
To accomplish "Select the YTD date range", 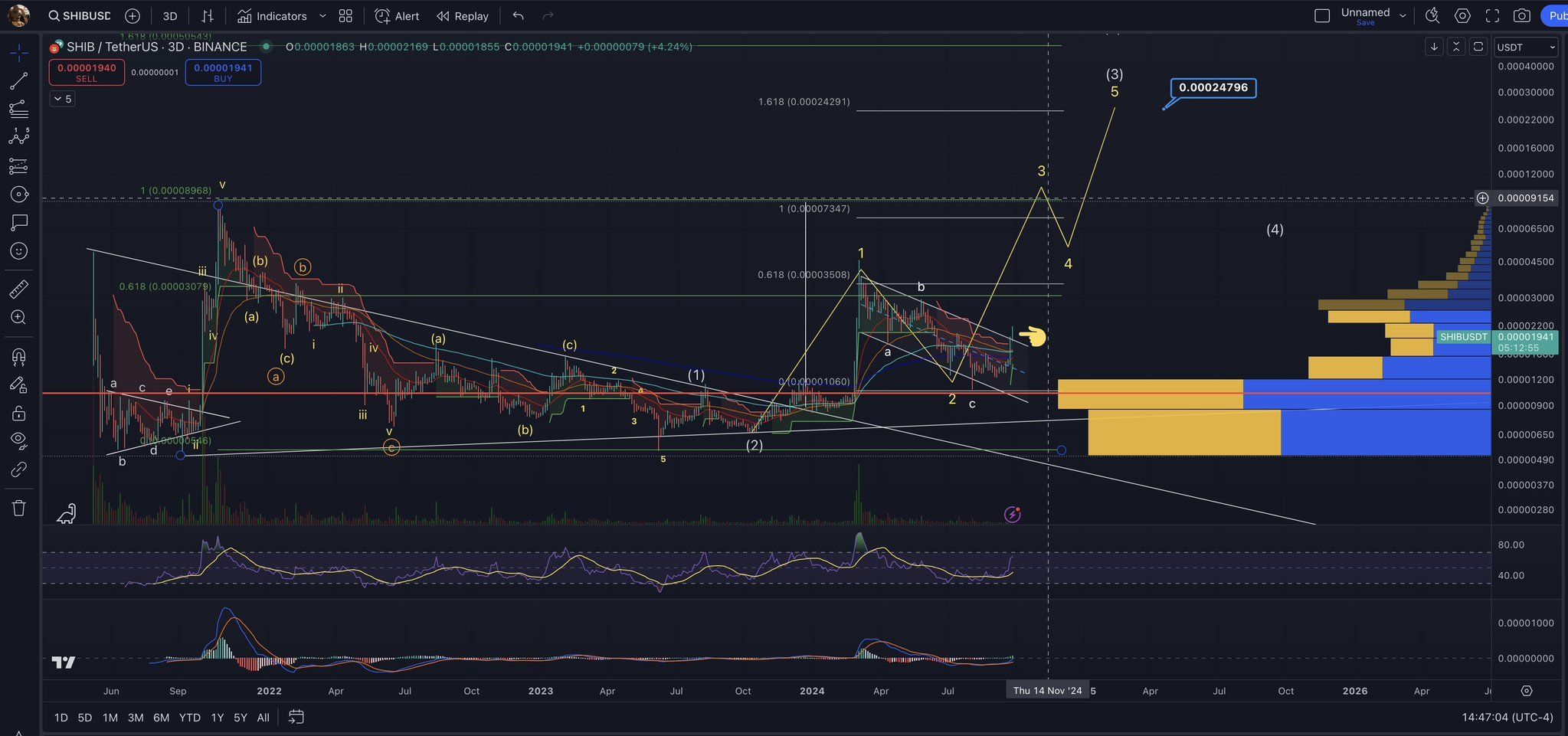I will [189, 718].
